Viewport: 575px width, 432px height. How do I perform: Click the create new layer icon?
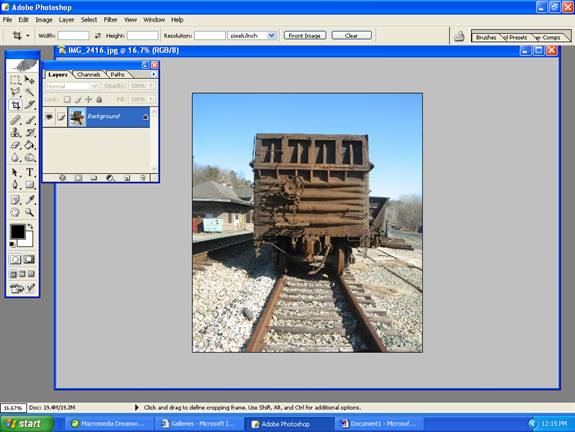click(127, 178)
